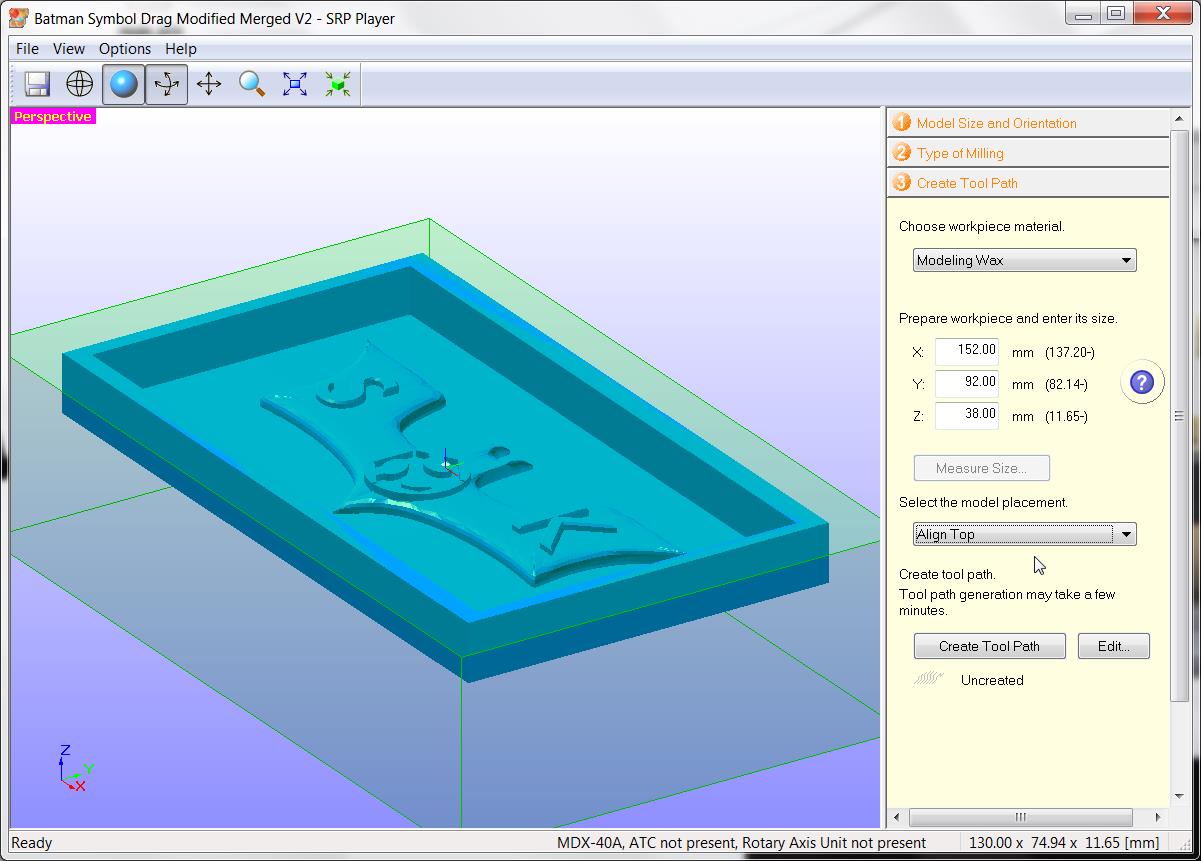Click the Z workpiece size field
1201x861 pixels.
[966, 415]
